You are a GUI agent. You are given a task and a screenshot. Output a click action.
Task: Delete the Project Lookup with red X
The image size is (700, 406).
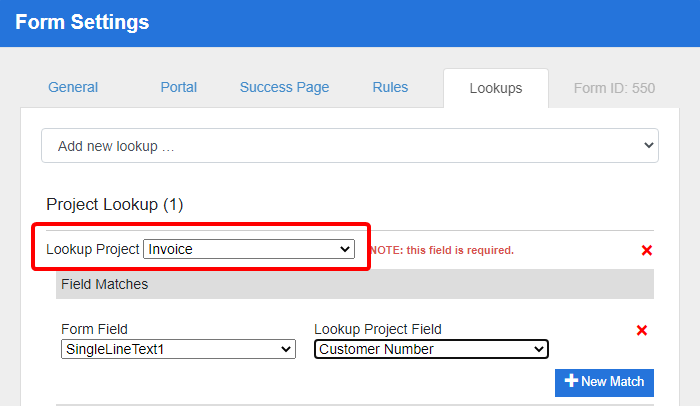(646, 250)
